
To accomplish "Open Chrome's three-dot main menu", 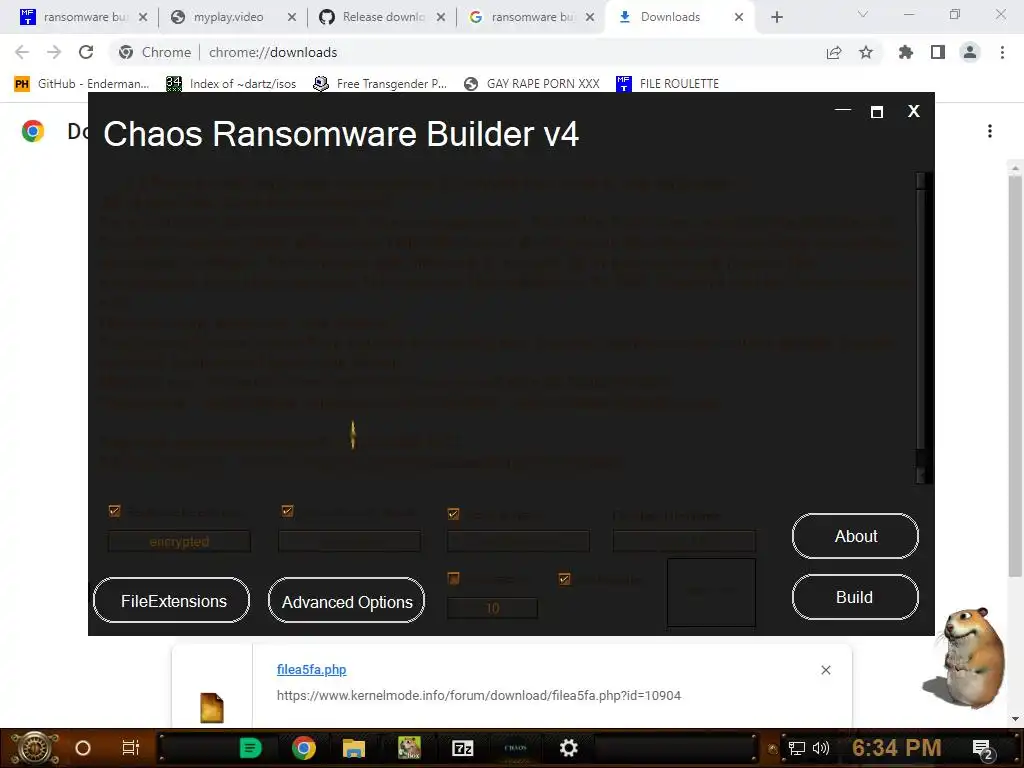I will tap(1002, 52).
